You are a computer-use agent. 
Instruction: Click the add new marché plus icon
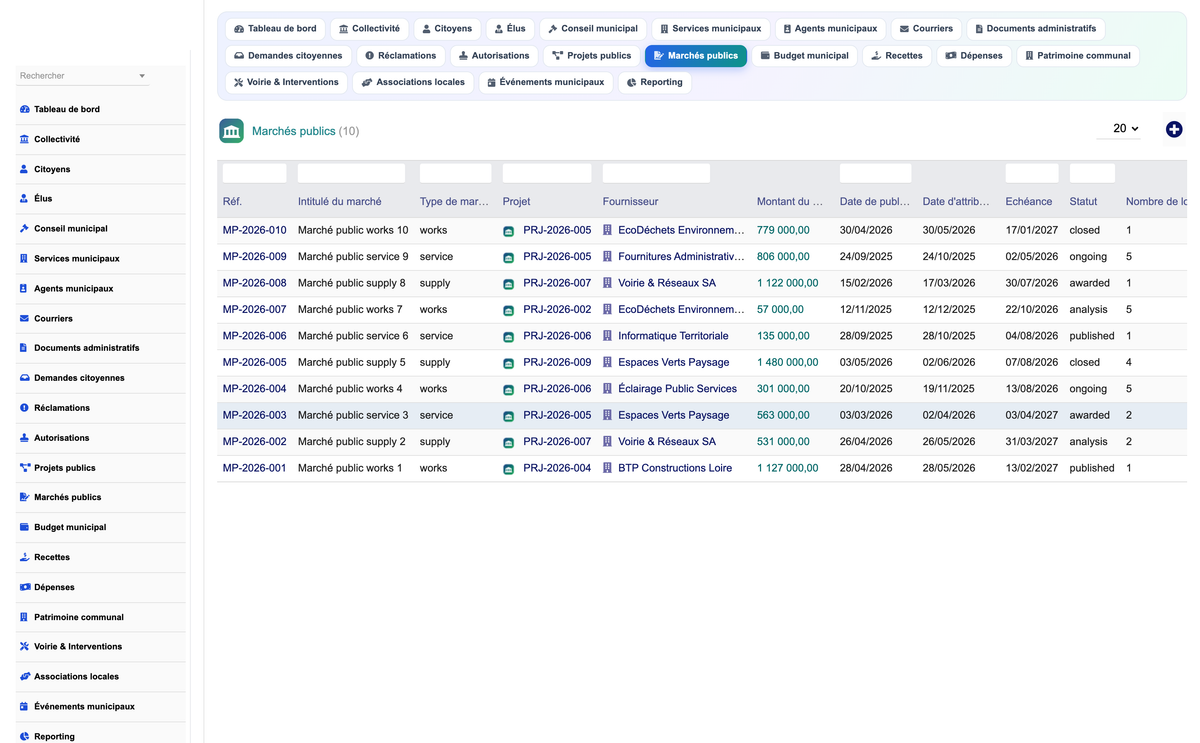[x=1174, y=129]
